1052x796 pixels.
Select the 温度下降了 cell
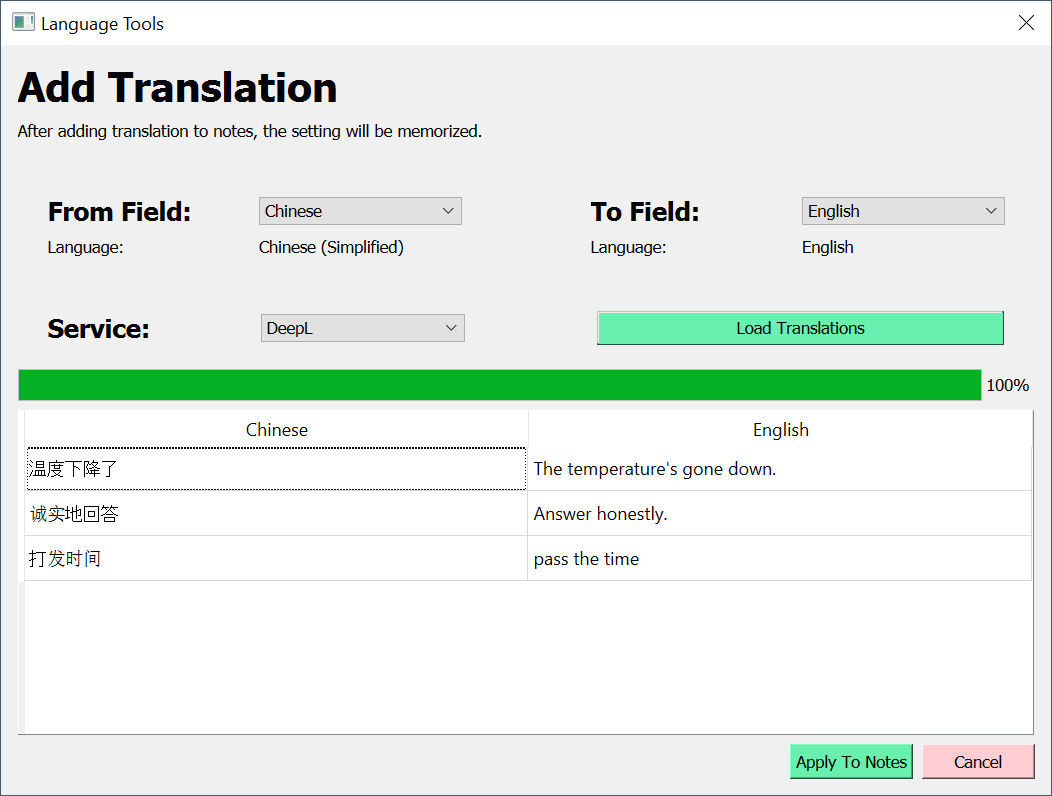276,469
